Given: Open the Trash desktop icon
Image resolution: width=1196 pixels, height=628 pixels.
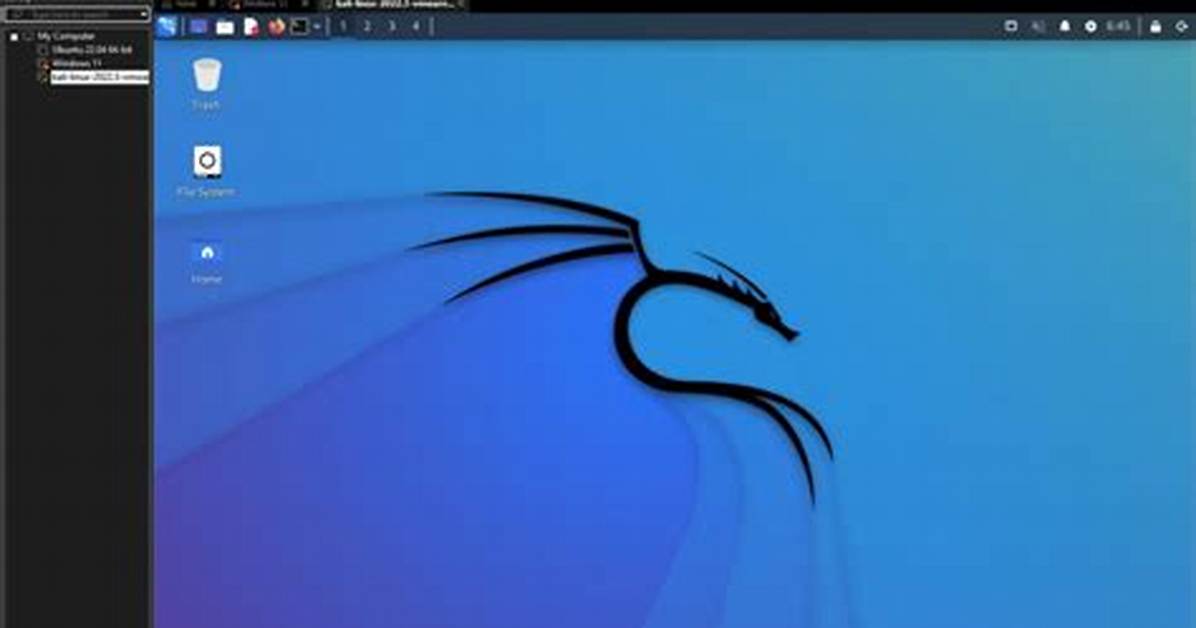Looking at the screenshot, I should click(207, 84).
